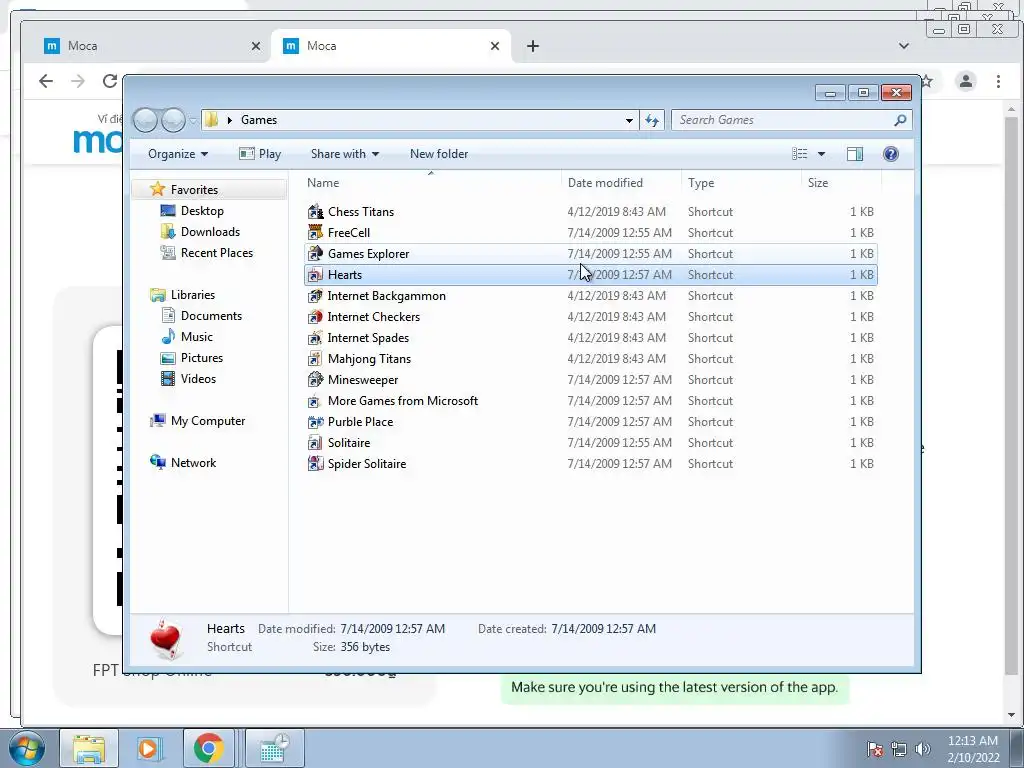The width and height of the screenshot is (1024, 768).
Task: Go back with Explorer back arrow
Action: tap(145, 120)
